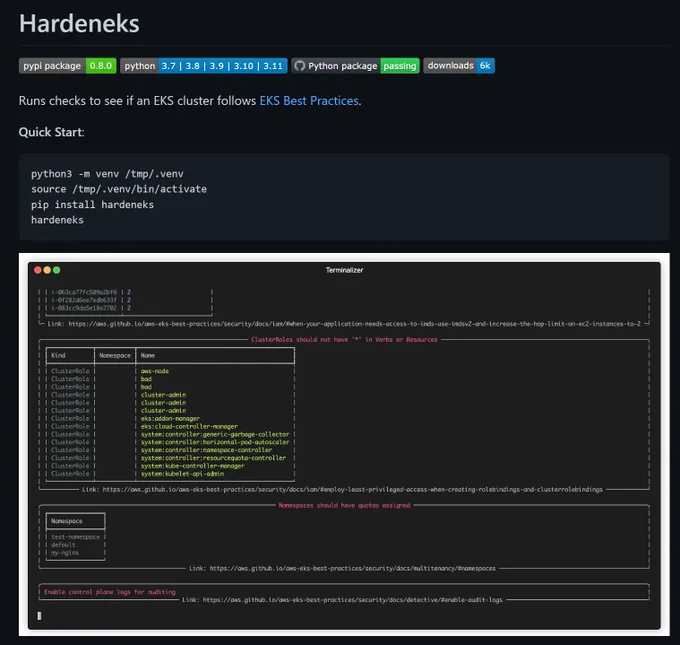Click the line 'python3 -m venv /tmp/.venv'
This screenshot has width=680, height=645.
[107, 174]
